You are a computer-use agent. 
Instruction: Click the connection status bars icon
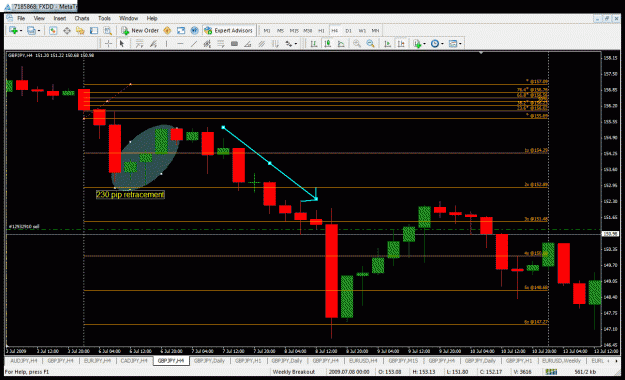click(x=552, y=372)
